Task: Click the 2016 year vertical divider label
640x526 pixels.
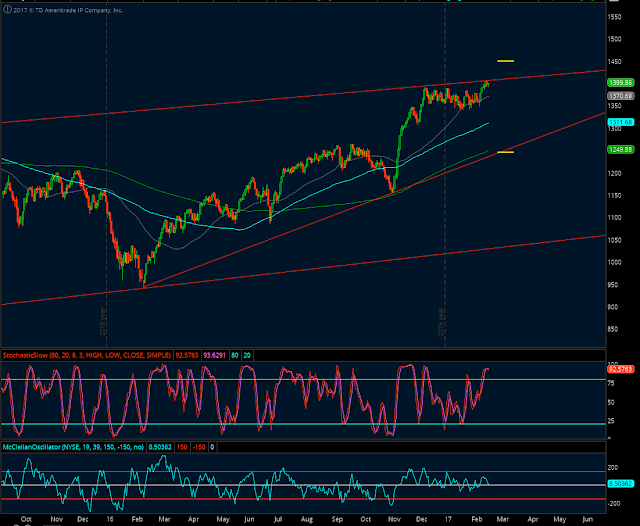Action: (441, 322)
